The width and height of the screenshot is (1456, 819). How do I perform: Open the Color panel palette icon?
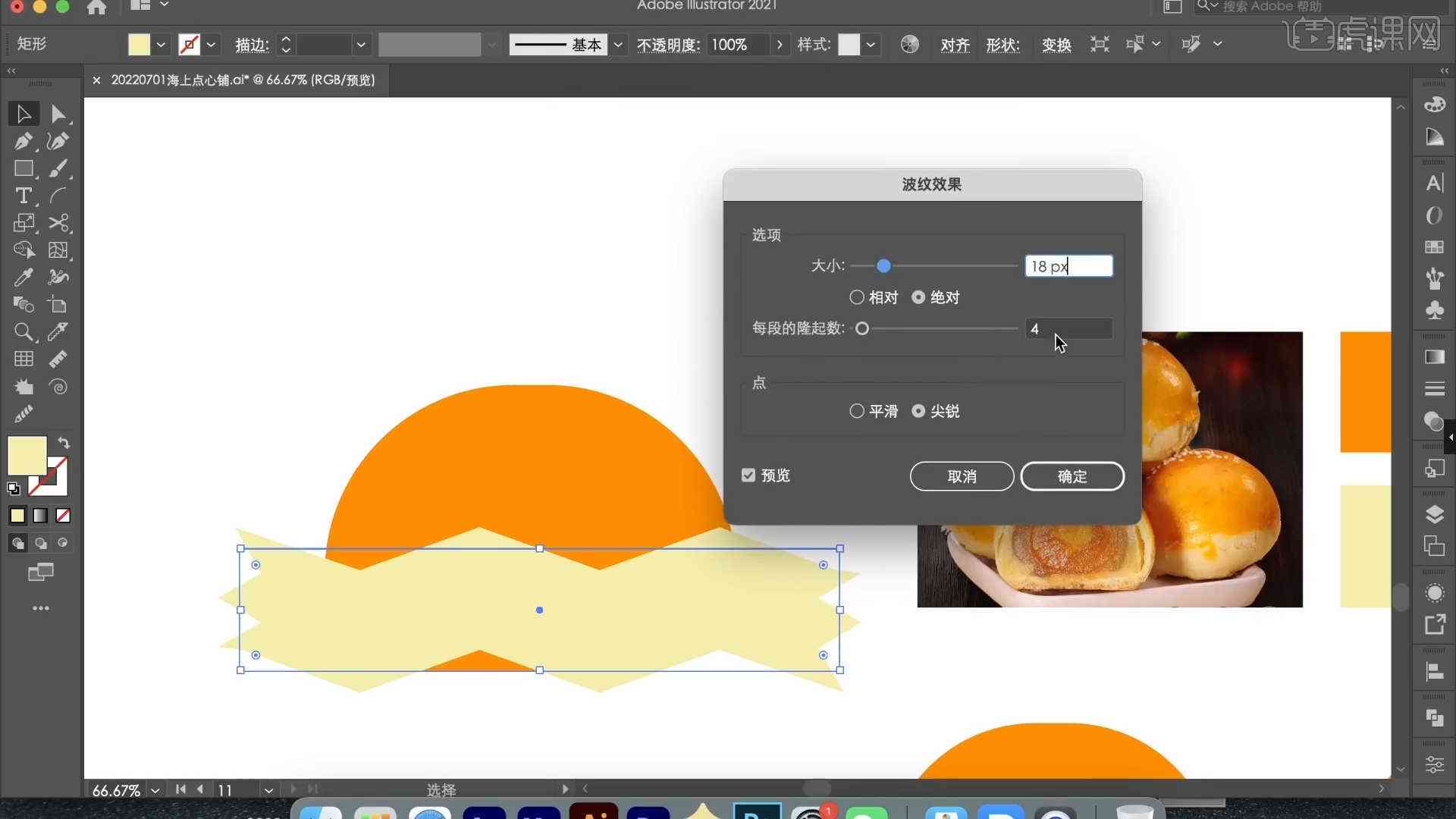[x=1434, y=105]
